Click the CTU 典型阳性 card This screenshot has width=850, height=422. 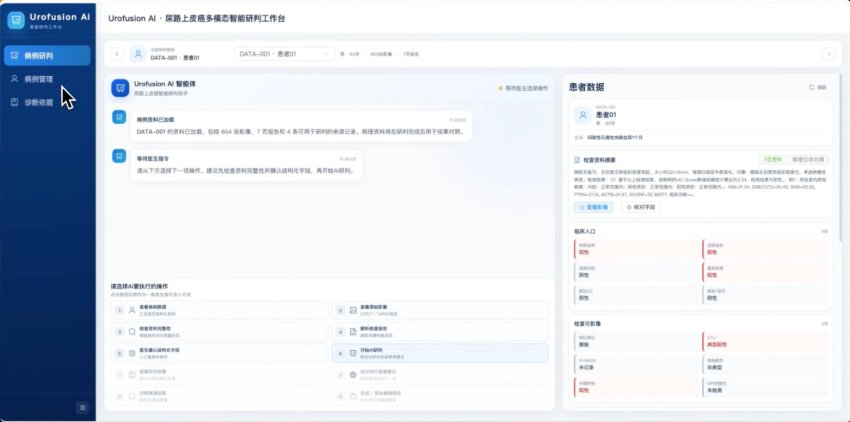tap(765, 341)
